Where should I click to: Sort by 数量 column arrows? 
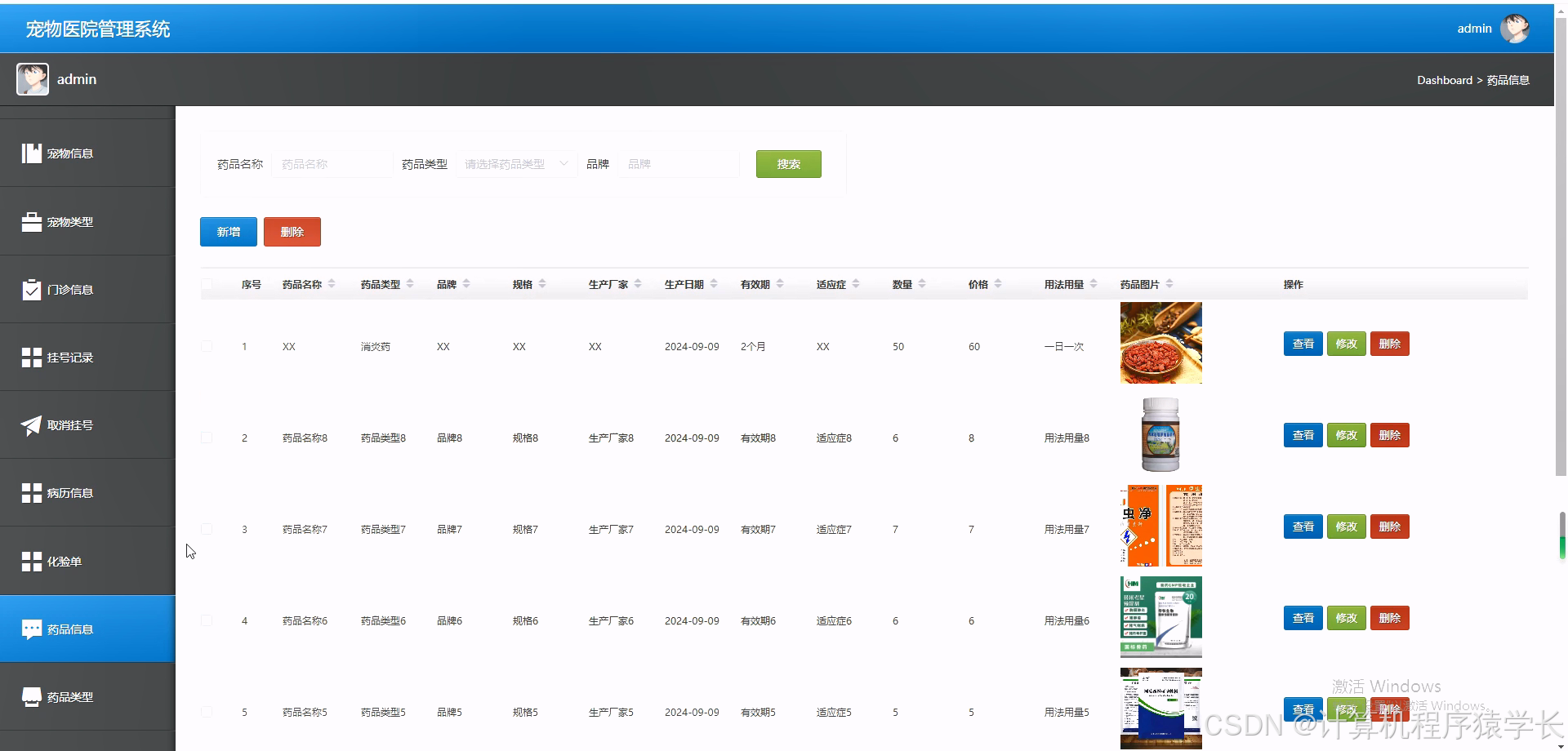922,284
